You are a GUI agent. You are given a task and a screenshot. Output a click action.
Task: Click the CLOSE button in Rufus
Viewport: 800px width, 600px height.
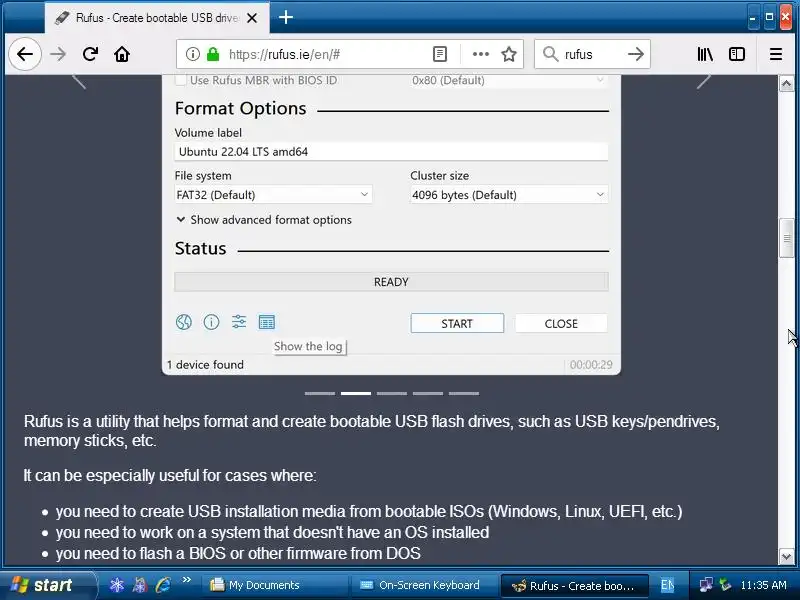(x=561, y=323)
